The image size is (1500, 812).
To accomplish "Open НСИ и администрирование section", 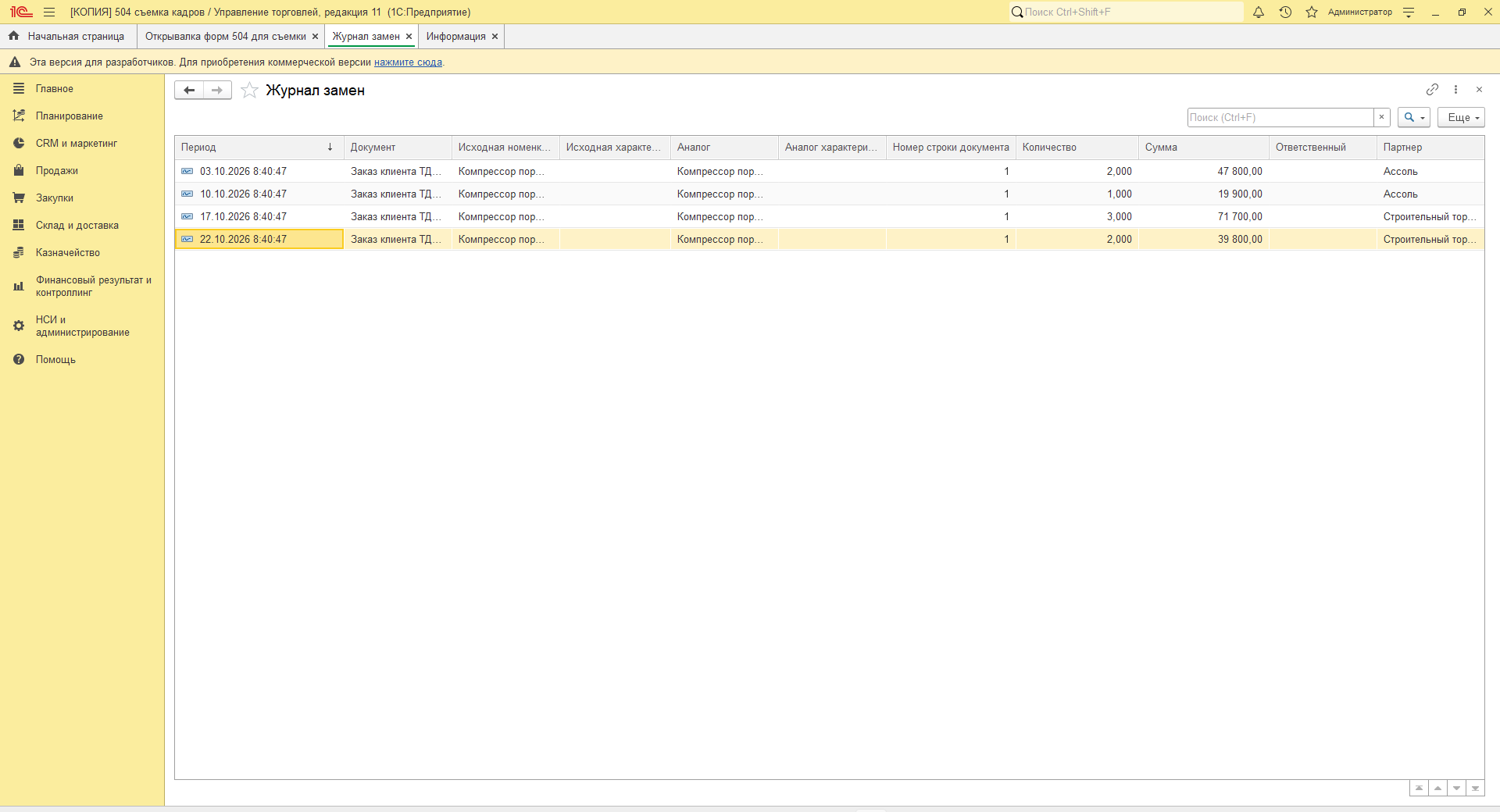I will click(x=82, y=326).
